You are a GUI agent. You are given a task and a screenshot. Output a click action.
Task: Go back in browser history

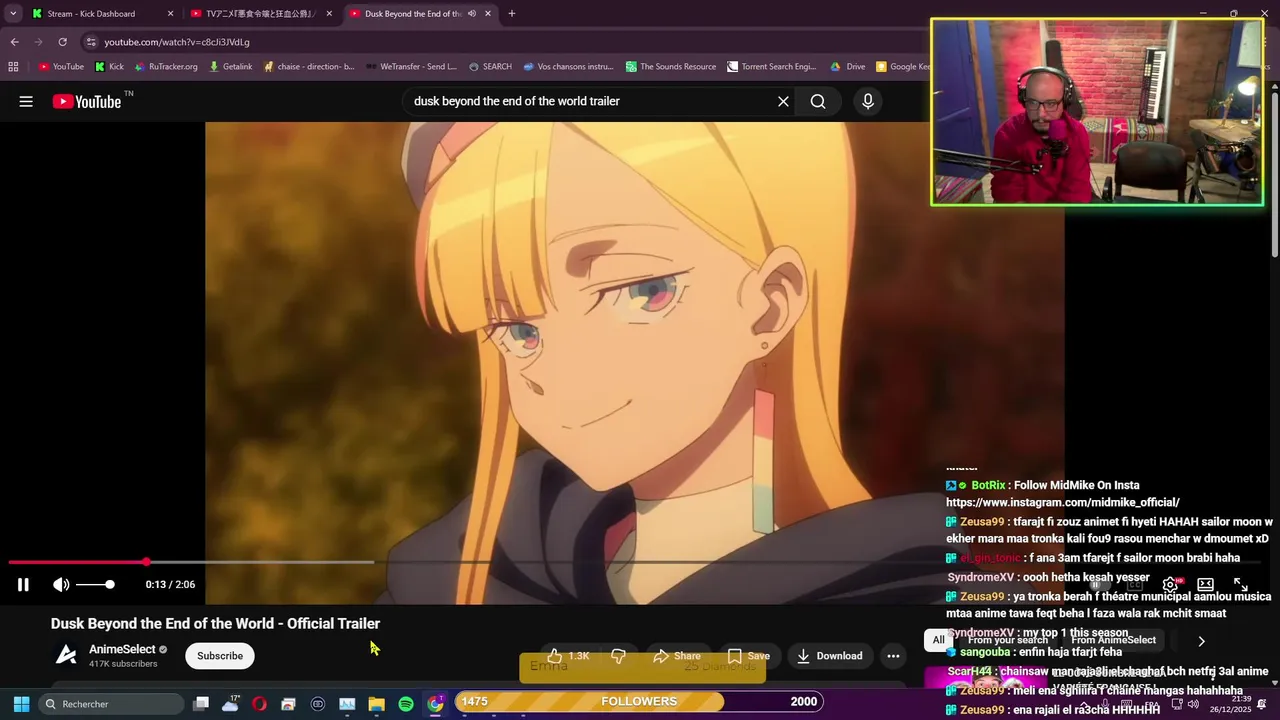coord(14,42)
